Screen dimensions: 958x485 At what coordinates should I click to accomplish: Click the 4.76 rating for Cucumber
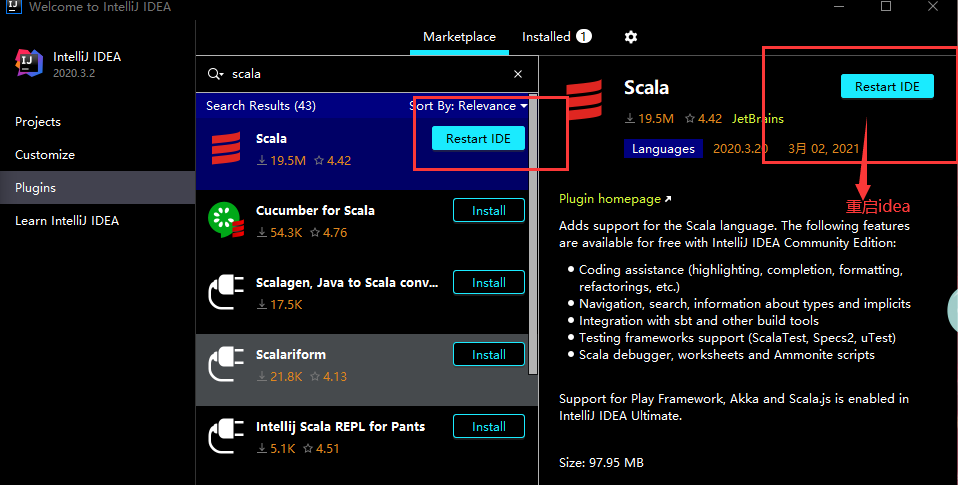click(329, 233)
